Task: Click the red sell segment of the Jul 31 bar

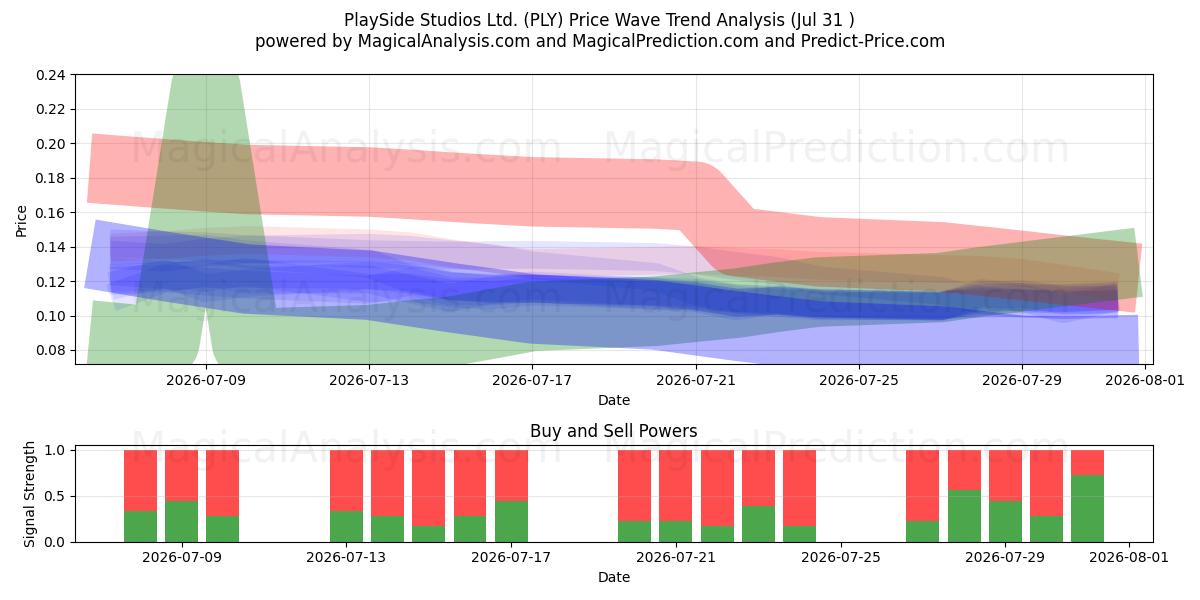Action: pos(1087,463)
